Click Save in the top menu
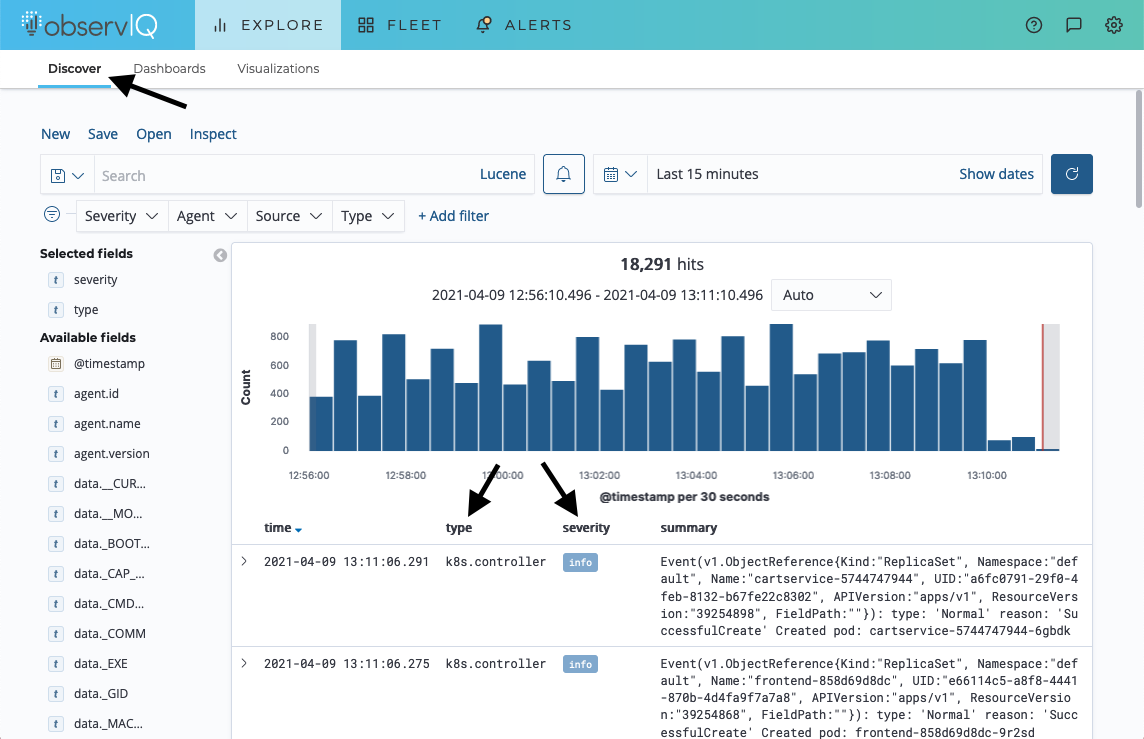This screenshot has height=739, width=1144. [103, 134]
